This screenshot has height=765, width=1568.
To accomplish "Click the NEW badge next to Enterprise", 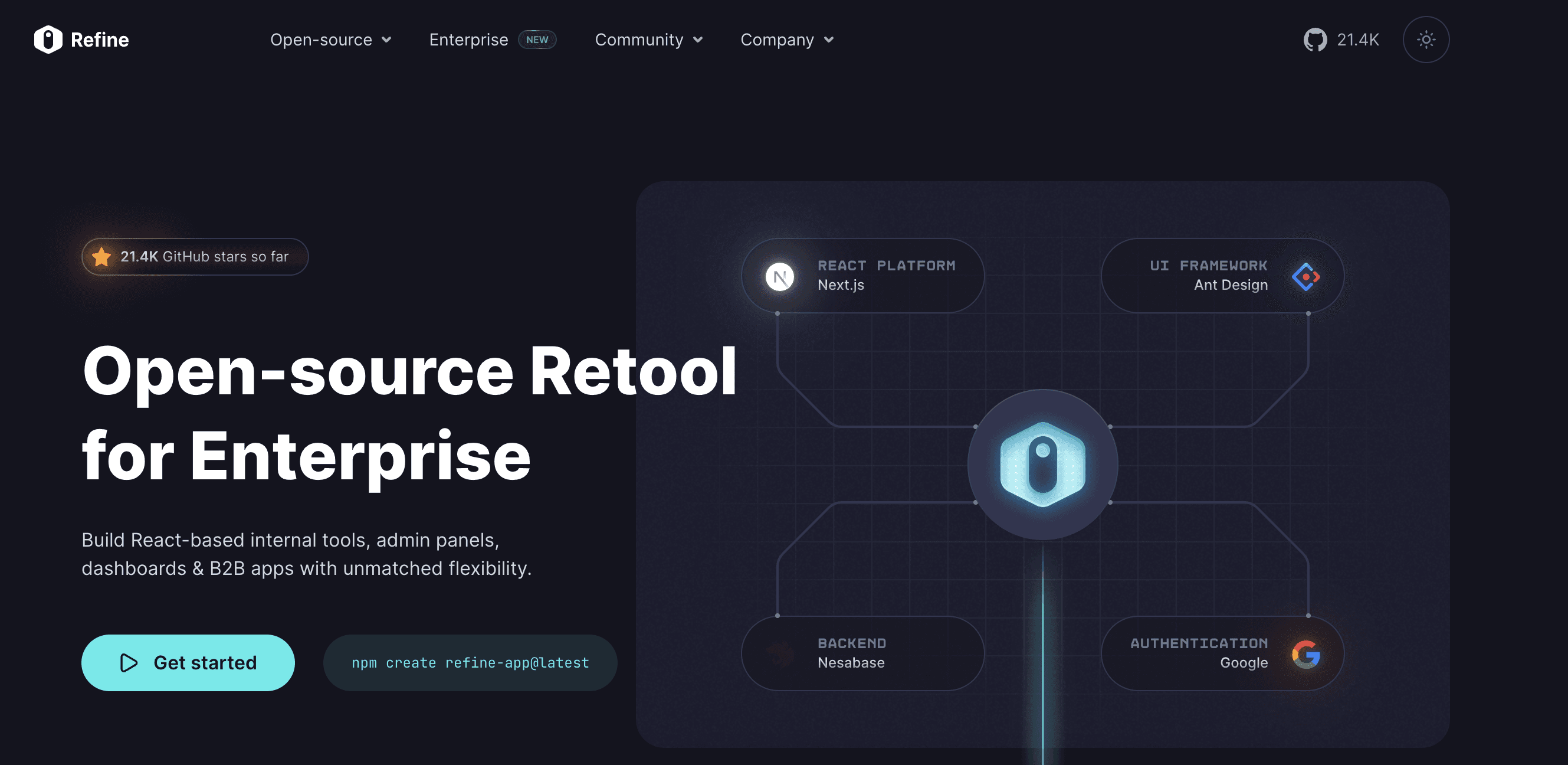I will coord(537,40).
